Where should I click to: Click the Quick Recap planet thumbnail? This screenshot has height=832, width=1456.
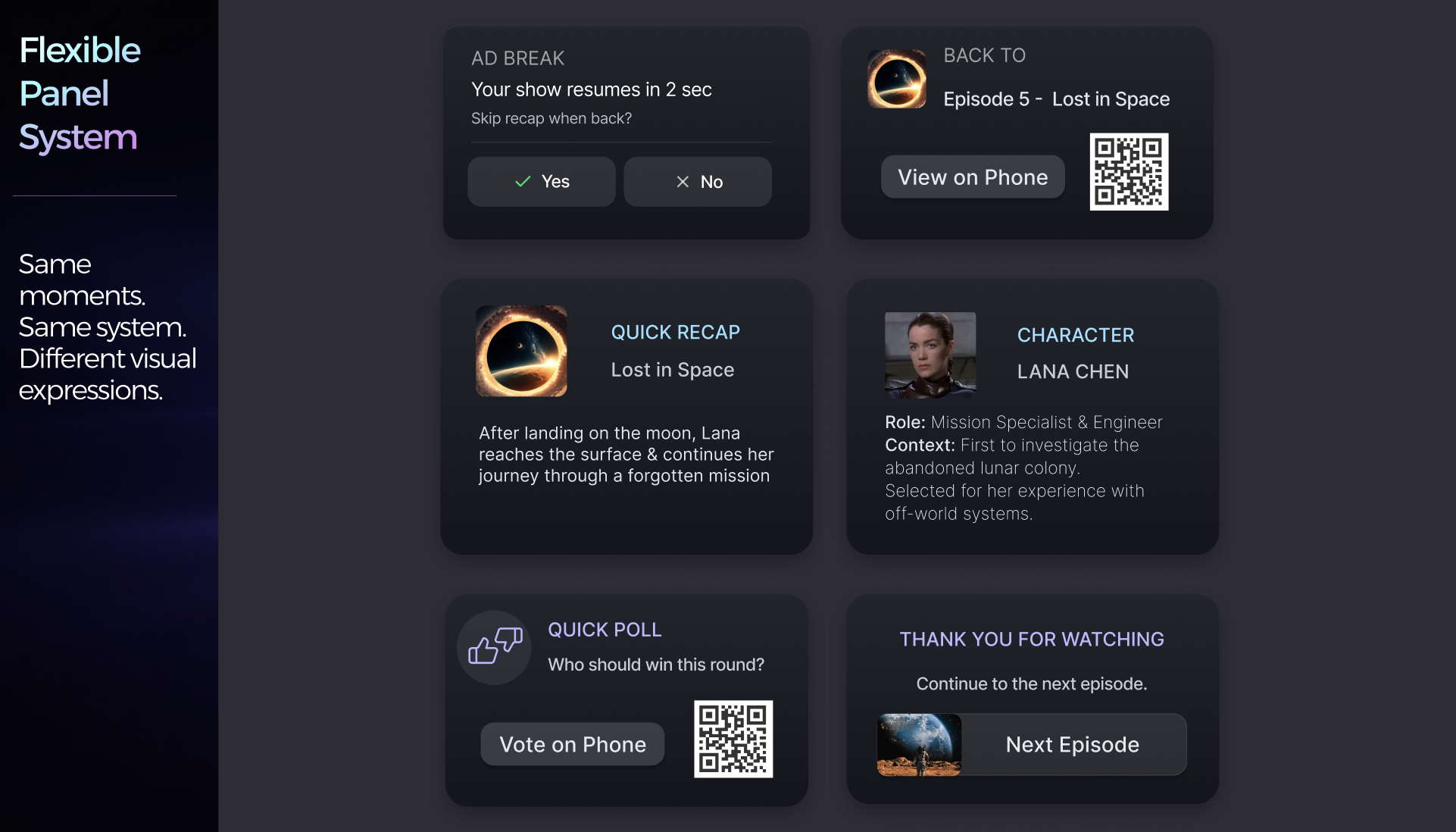pyautogui.click(x=521, y=351)
